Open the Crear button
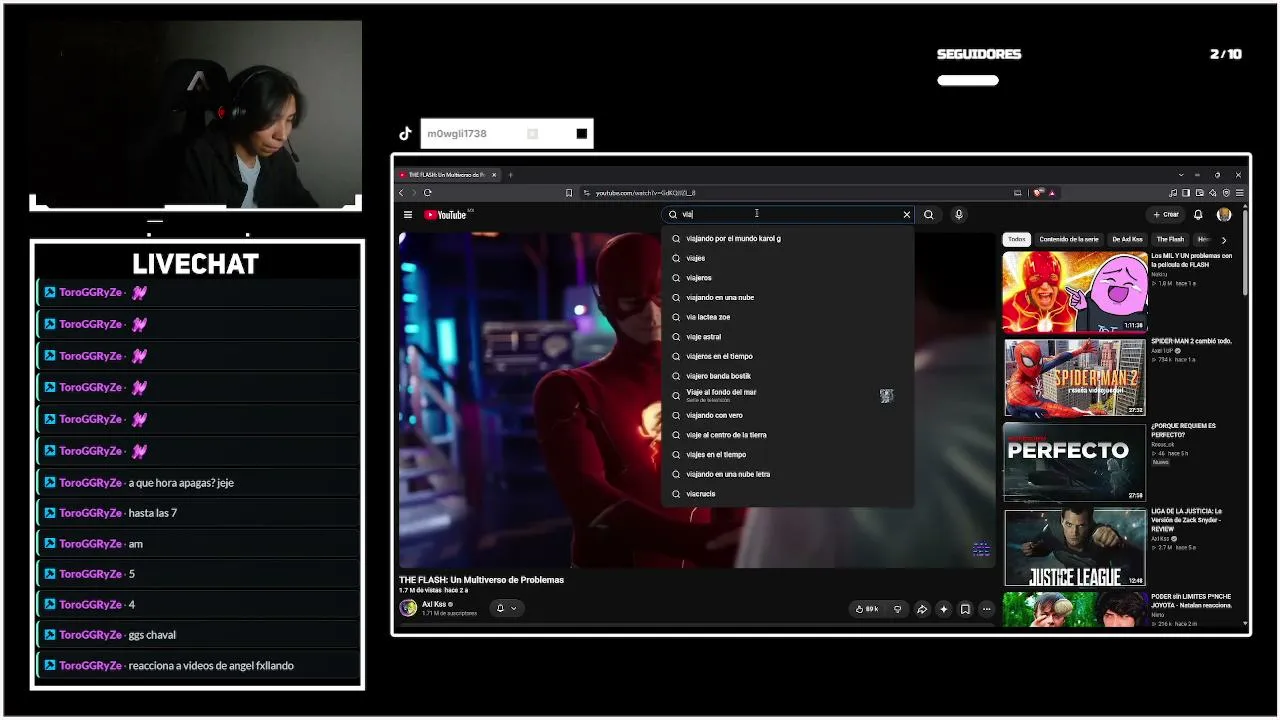This screenshot has height=720, width=1280. coord(1166,215)
